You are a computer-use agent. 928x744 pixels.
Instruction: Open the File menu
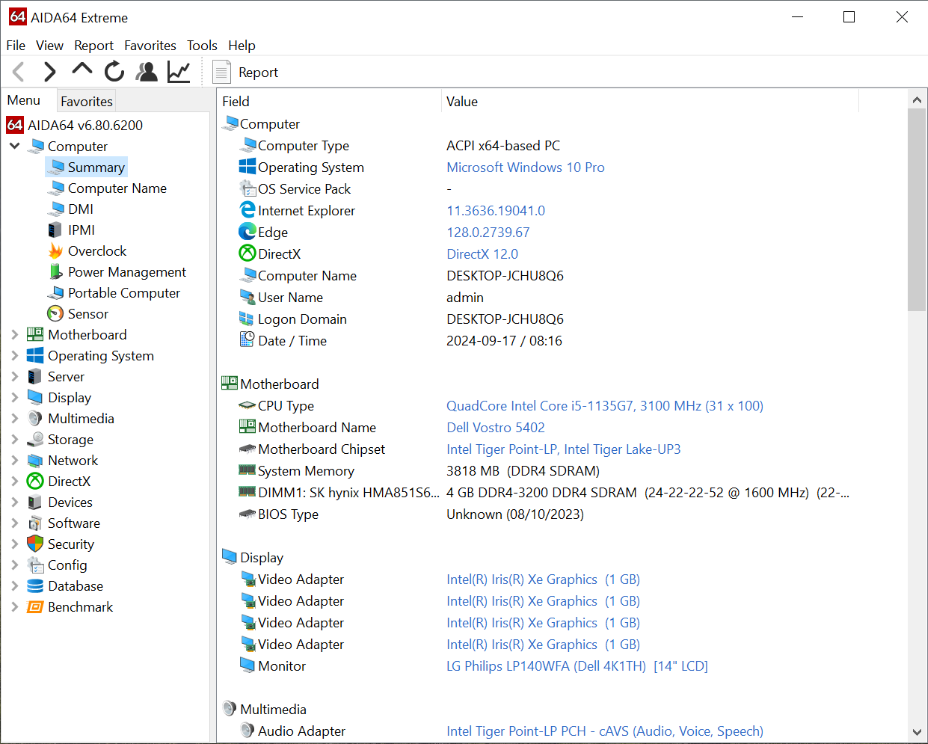[x=15, y=45]
